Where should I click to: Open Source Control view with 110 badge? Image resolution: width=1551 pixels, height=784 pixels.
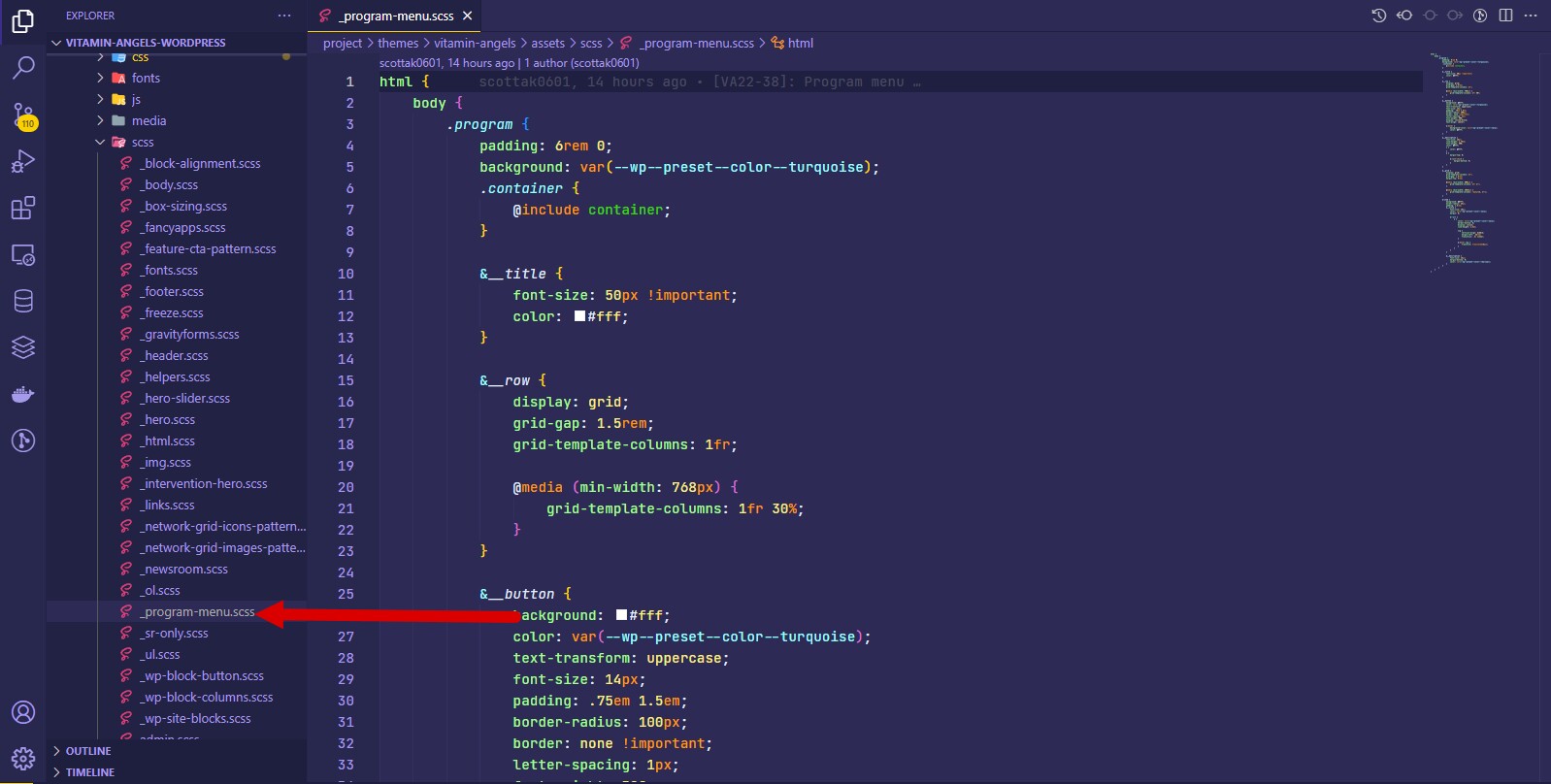coord(23,114)
